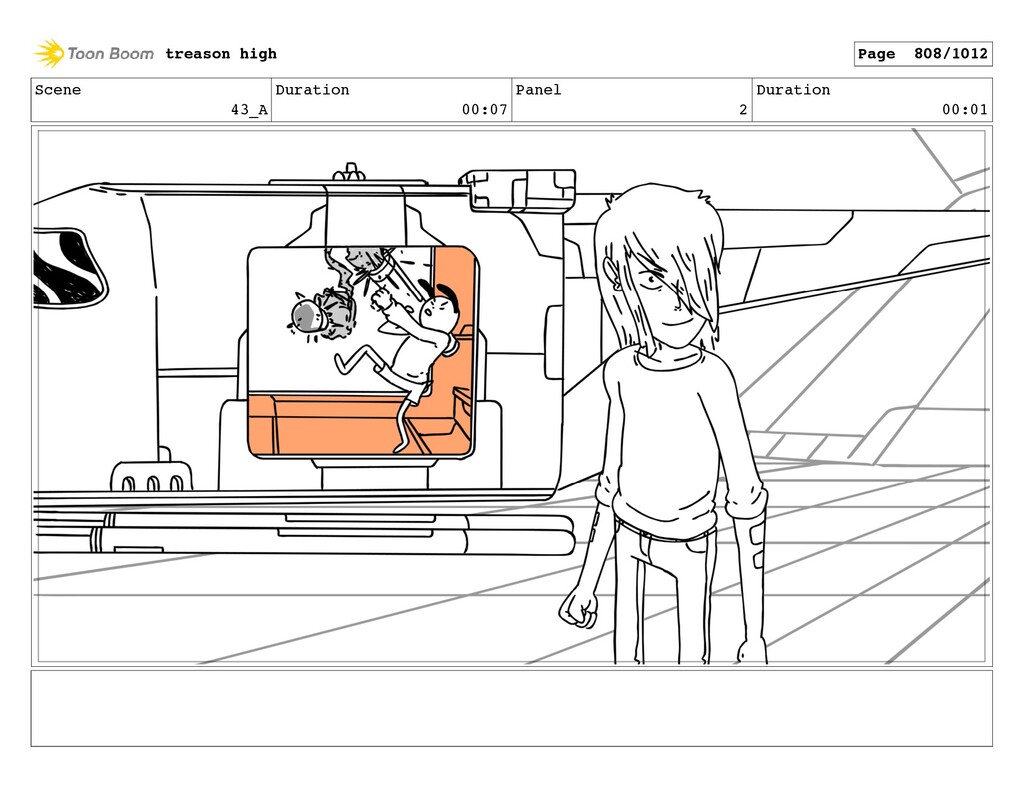Click the Page 808/1012 indicator box
The image size is (1024, 793).
(923, 54)
